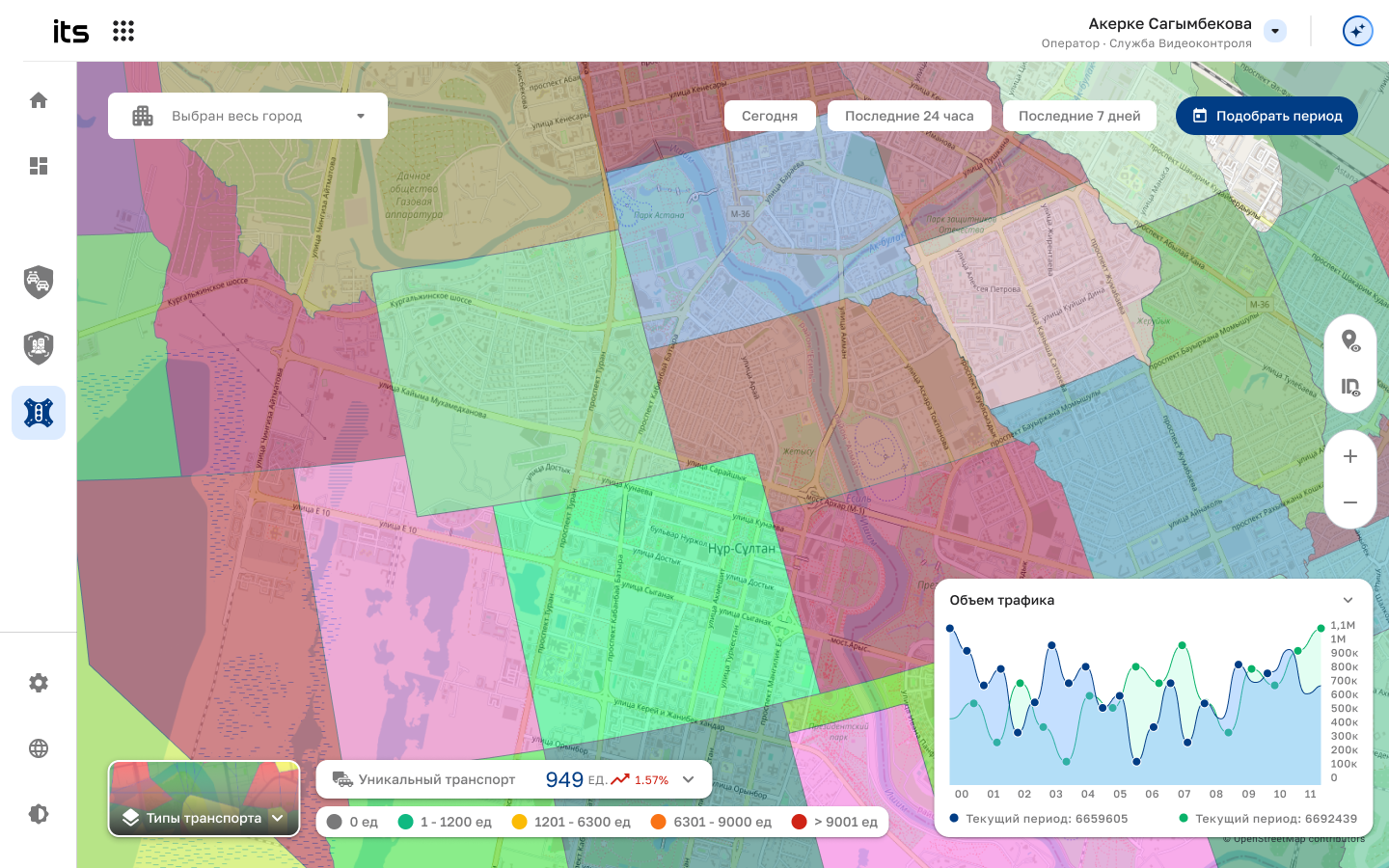Collapse the Объем трафика panel

click(1348, 600)
